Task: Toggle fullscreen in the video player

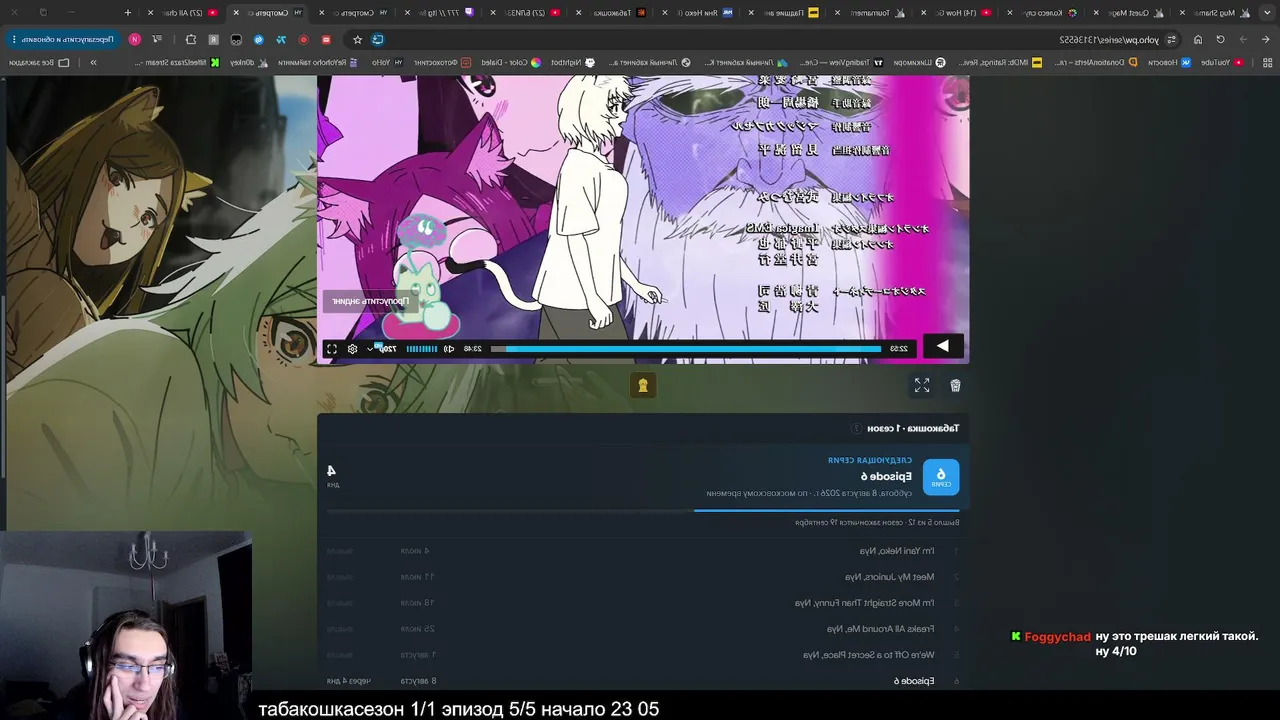Action: point(331,349)
